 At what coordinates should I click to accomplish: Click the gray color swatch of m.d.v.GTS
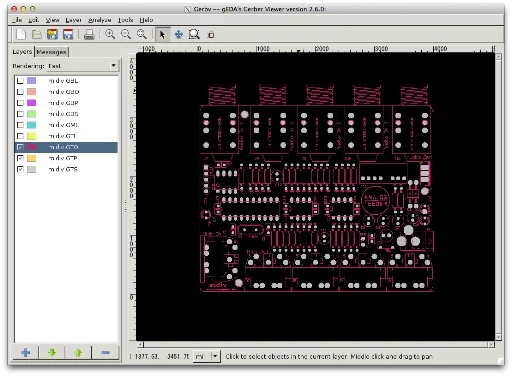(32, 169)
